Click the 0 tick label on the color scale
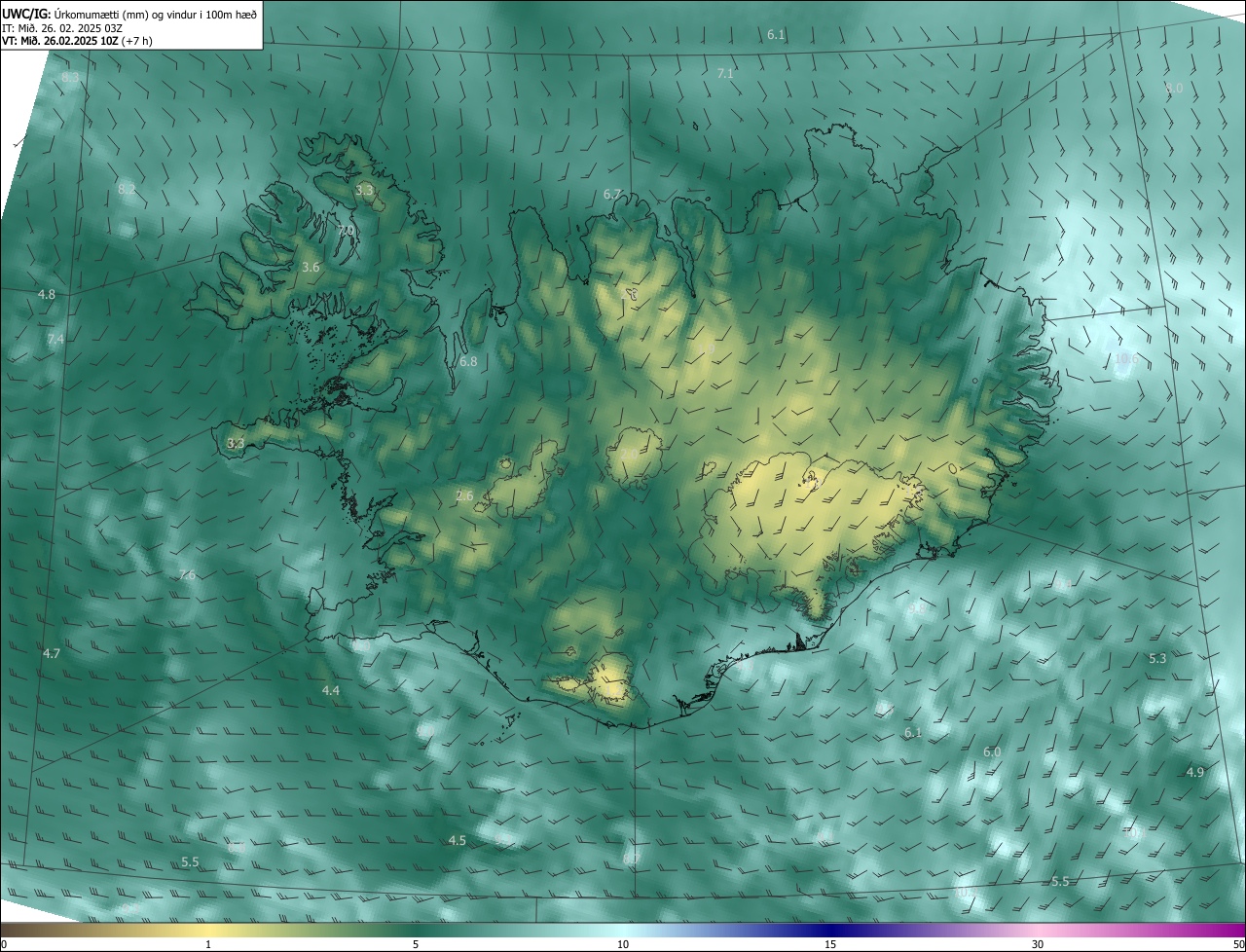 pos(4,944)
